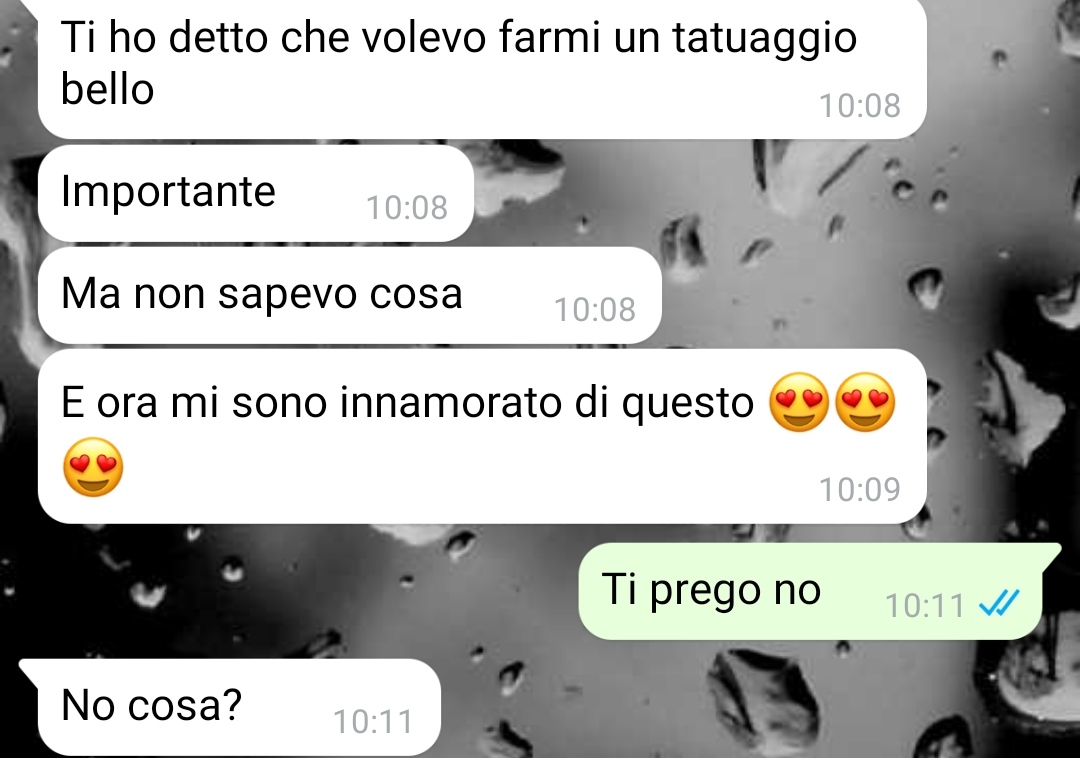Click the 10:09 timestamp on the innamorato message
The width and height of the screenshot is (1080, 758).
pos(860,489)
